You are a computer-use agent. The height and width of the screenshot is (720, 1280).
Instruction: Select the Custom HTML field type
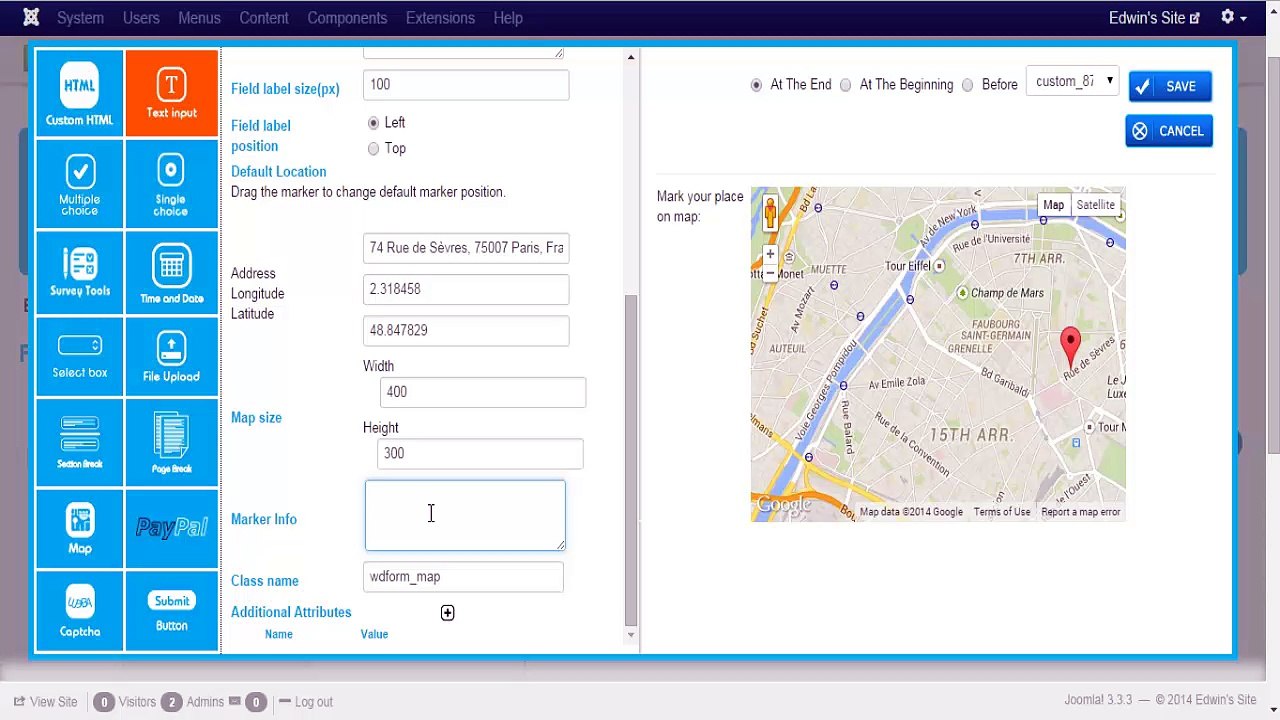coord(79,93)
